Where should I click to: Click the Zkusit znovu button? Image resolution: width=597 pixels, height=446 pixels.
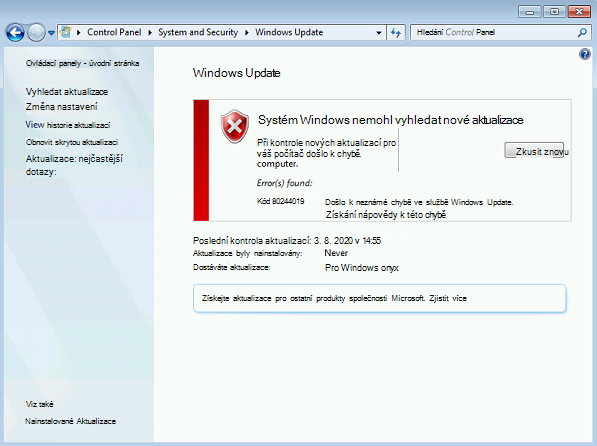click(x=534, y=150)
